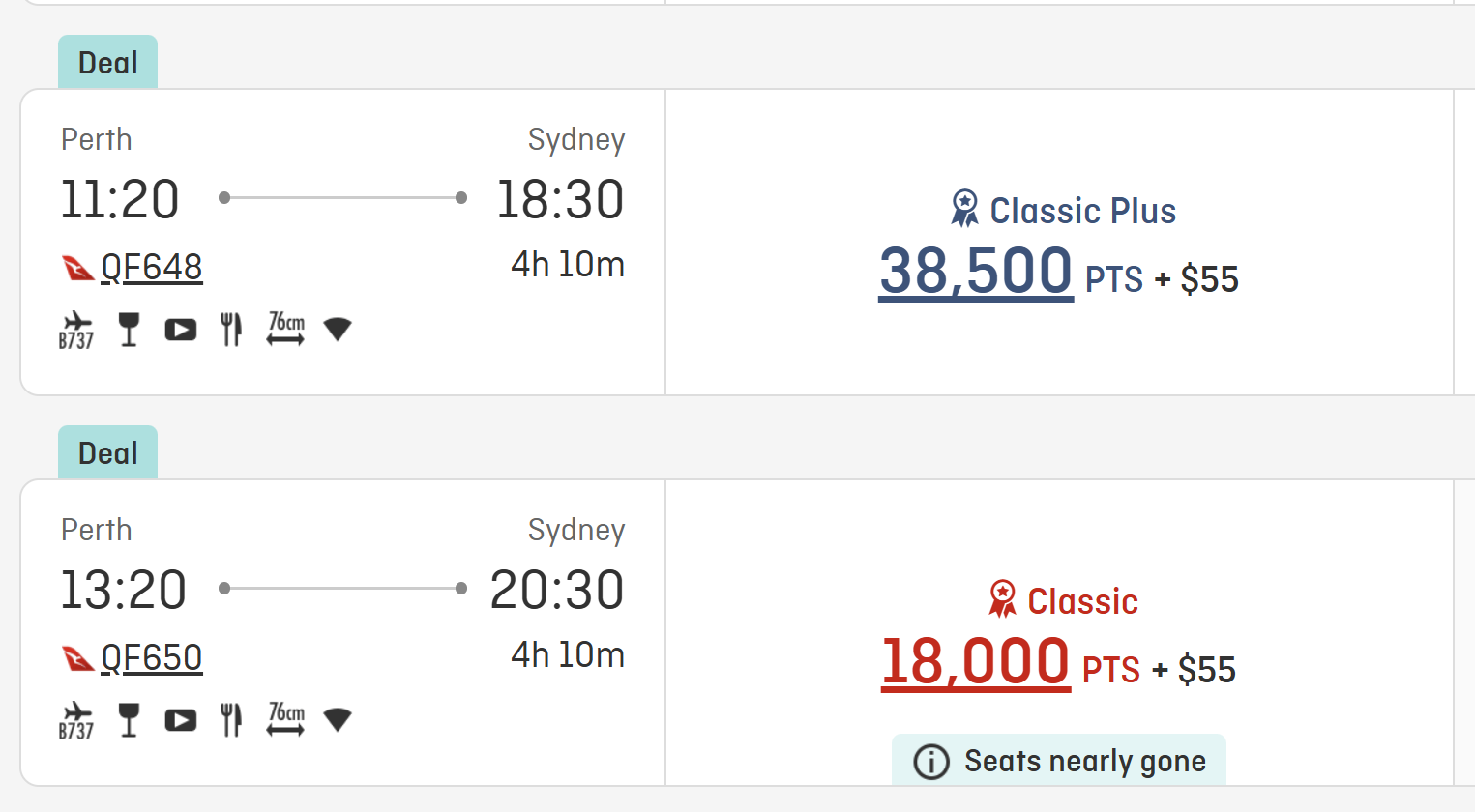Select the 38,500 PTS Classic Plus fare
Screen dimensions: 1475x812
(976, 271)
